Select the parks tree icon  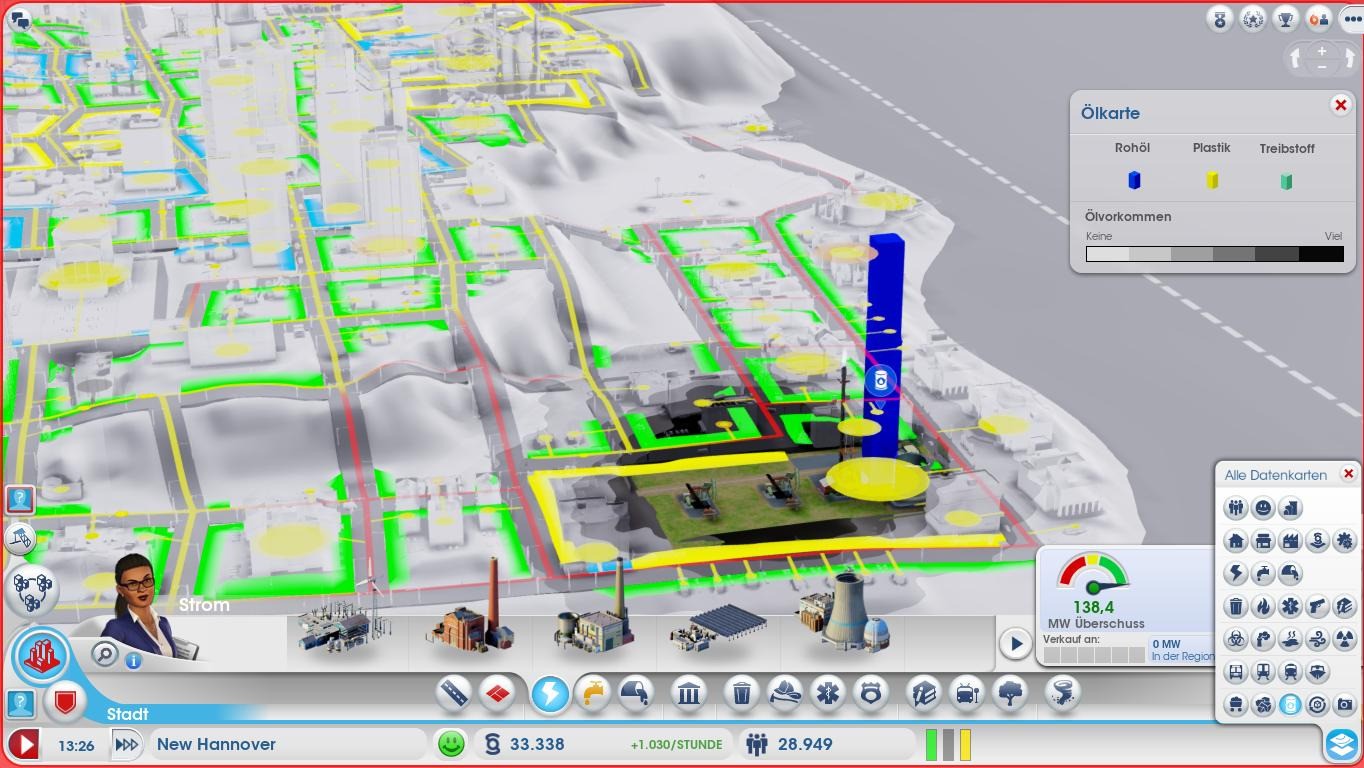[1011, 693]
